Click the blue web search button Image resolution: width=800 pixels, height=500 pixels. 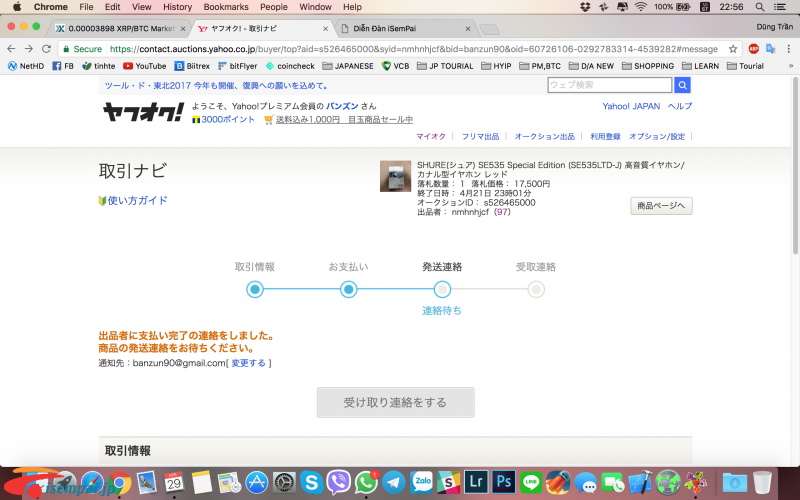(x=682, y=85)
